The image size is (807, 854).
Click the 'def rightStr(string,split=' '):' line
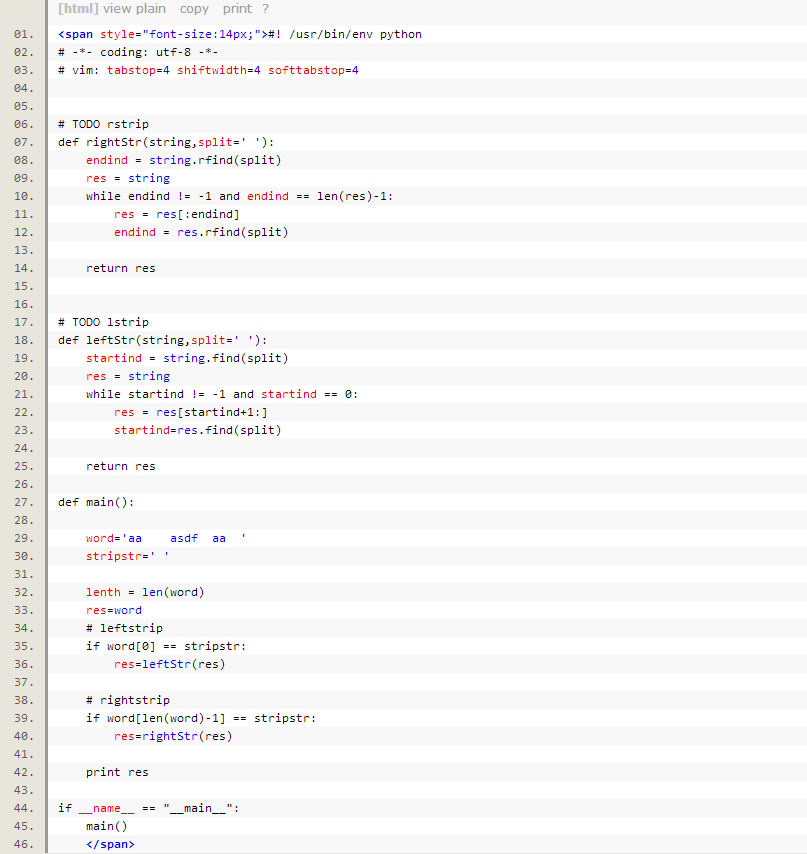pyautogui.click(x=166, y=142)
